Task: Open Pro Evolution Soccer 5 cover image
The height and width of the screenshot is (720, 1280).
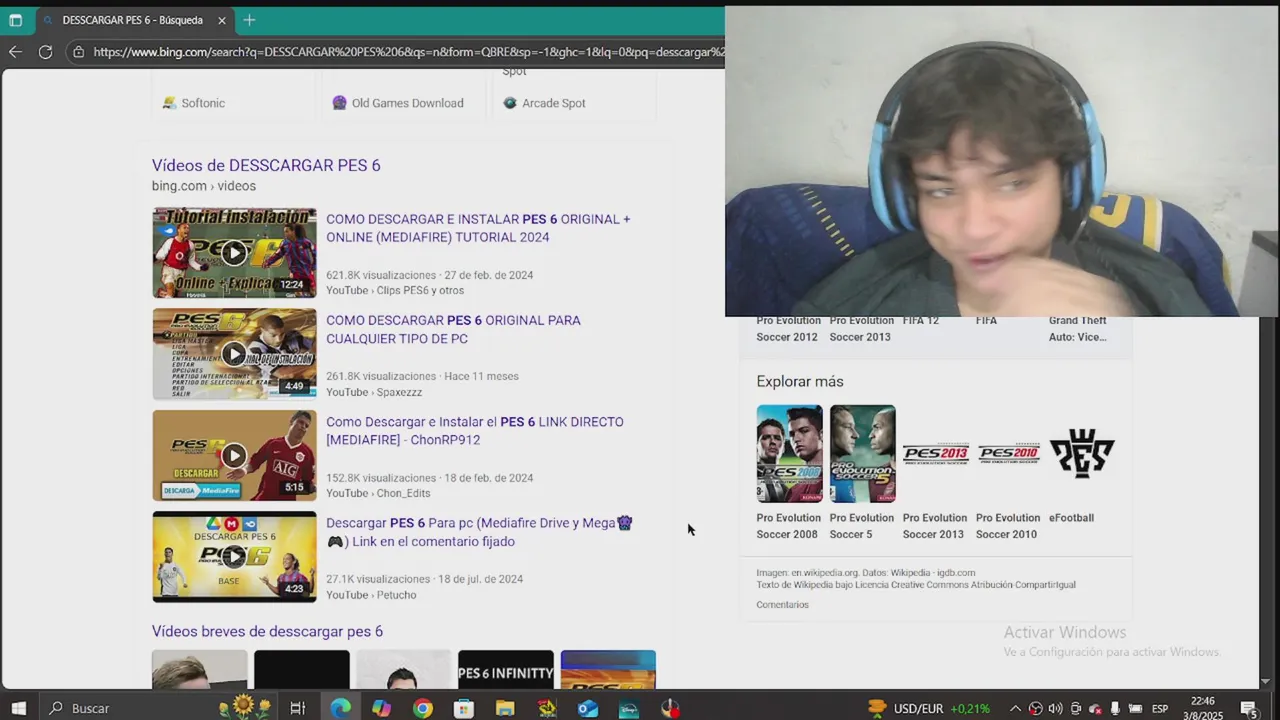Action: click(862, 453)
